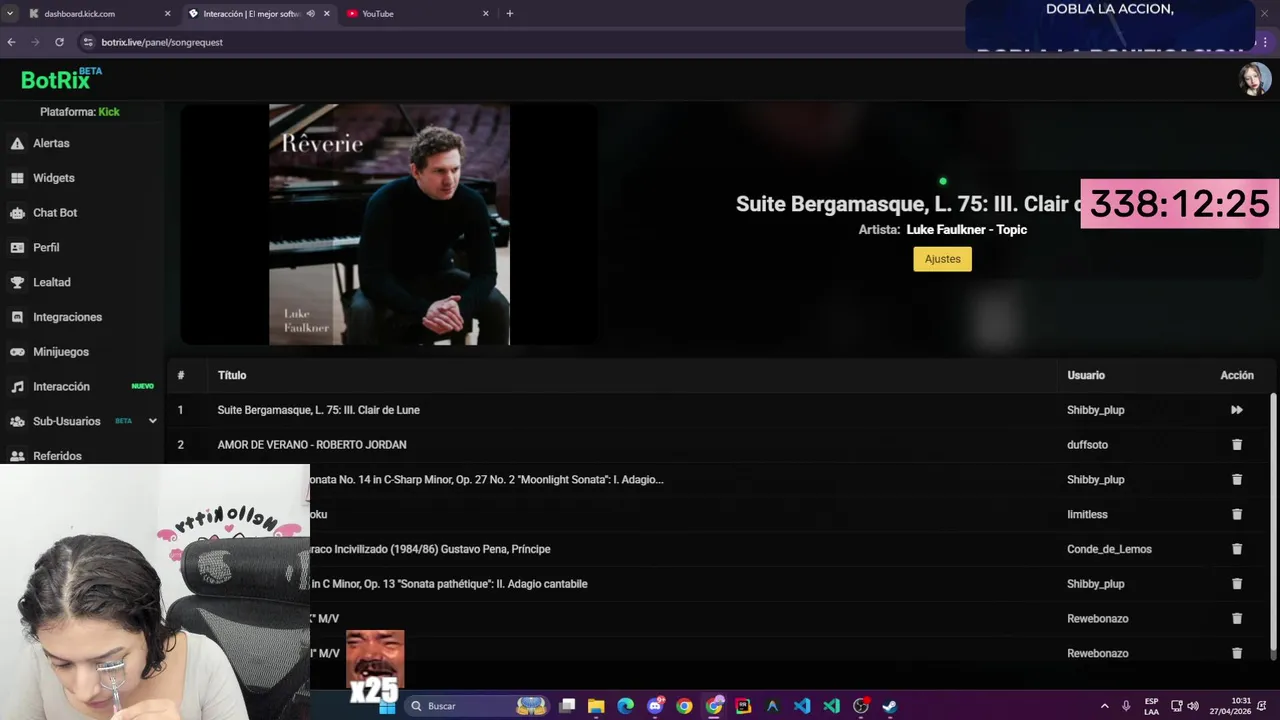Delete the Moonlight Sonata request
Image resolution: width=1280 pixels, height=720 pixels.
click(x=1237, y=480)
